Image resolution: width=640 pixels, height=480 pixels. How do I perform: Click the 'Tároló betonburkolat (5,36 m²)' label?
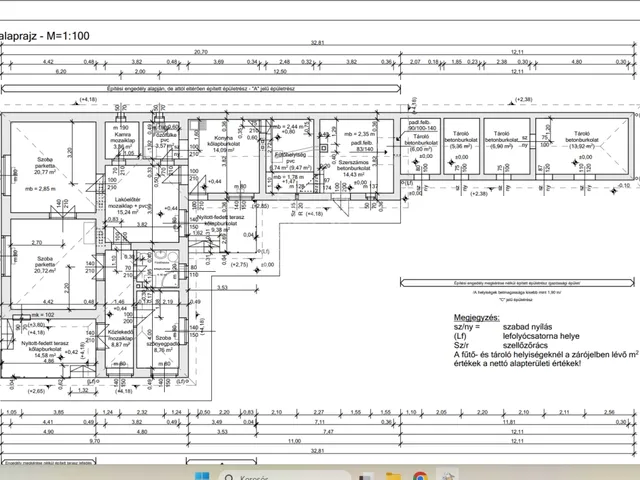tap(461, 140)
